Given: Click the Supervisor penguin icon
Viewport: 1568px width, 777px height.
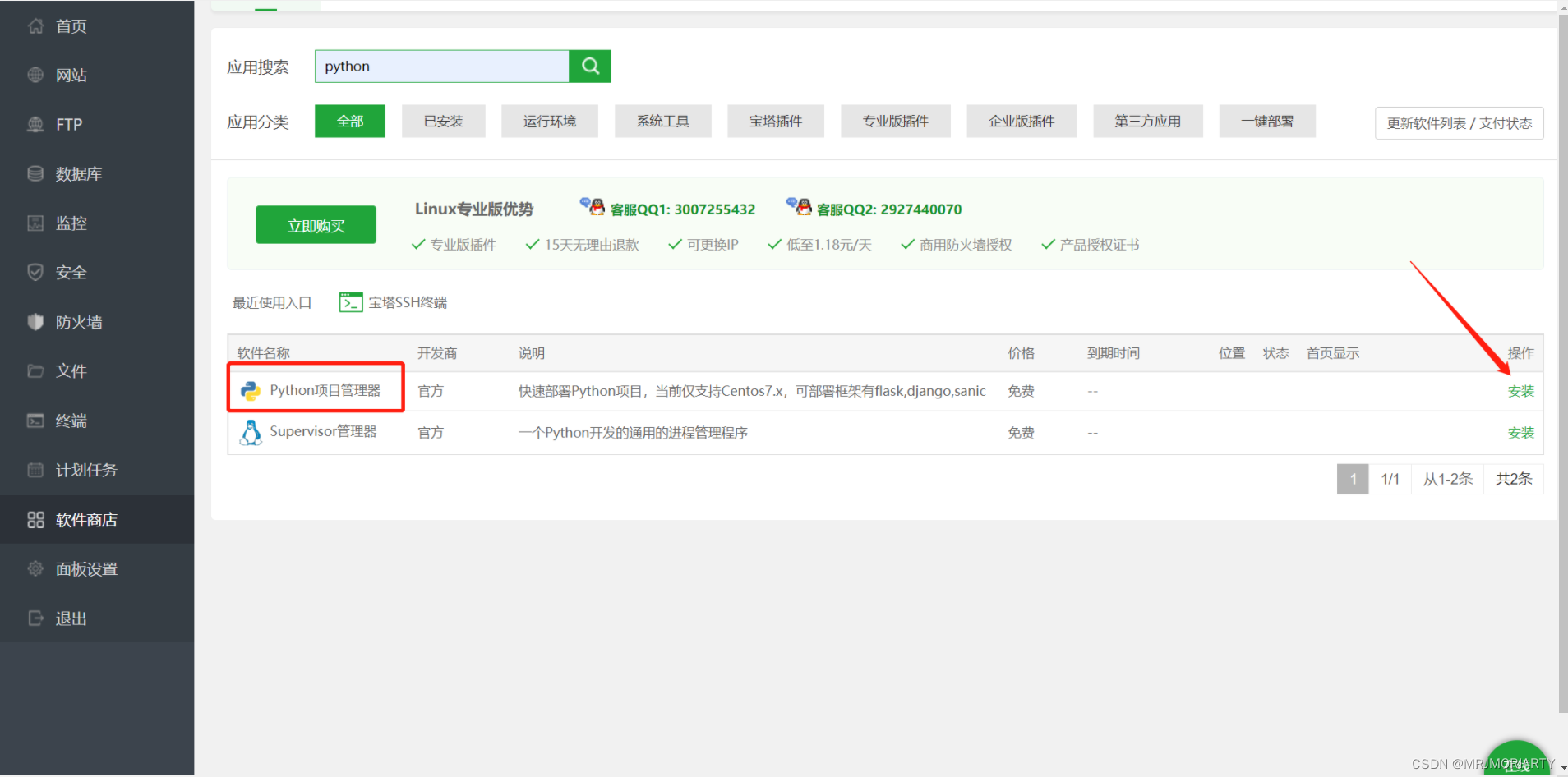Looking at the screenshot, I should coord(251,432).
